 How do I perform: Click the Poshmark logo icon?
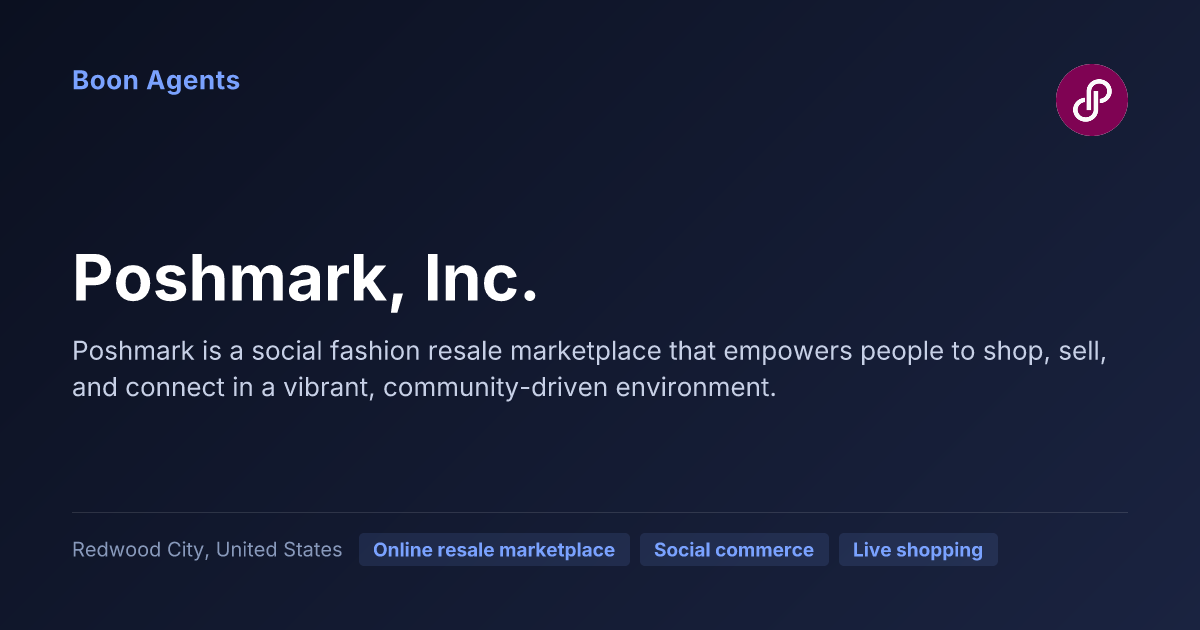point(1092,100)
